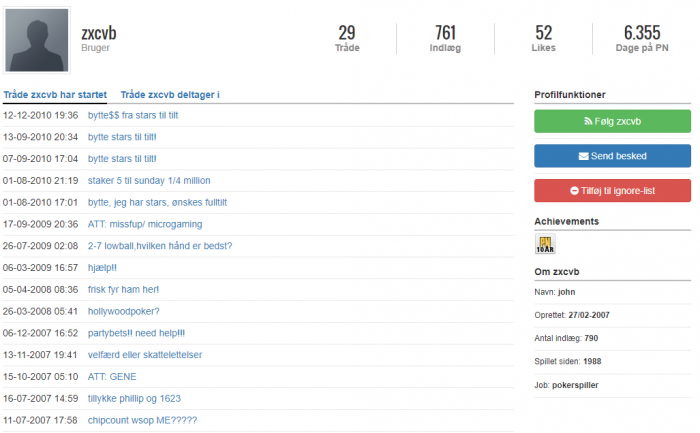Open thread ATT: missfup/ microgaming
This screenshot has height=433, width=700.
145,224
